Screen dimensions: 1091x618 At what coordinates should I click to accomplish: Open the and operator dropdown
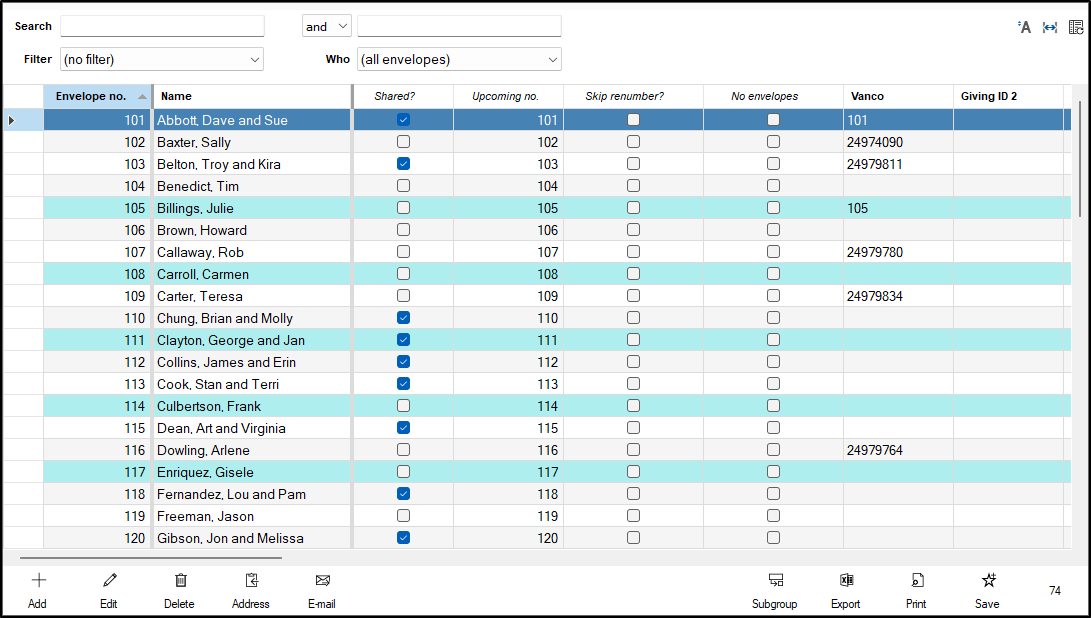[x=327, y=27]
